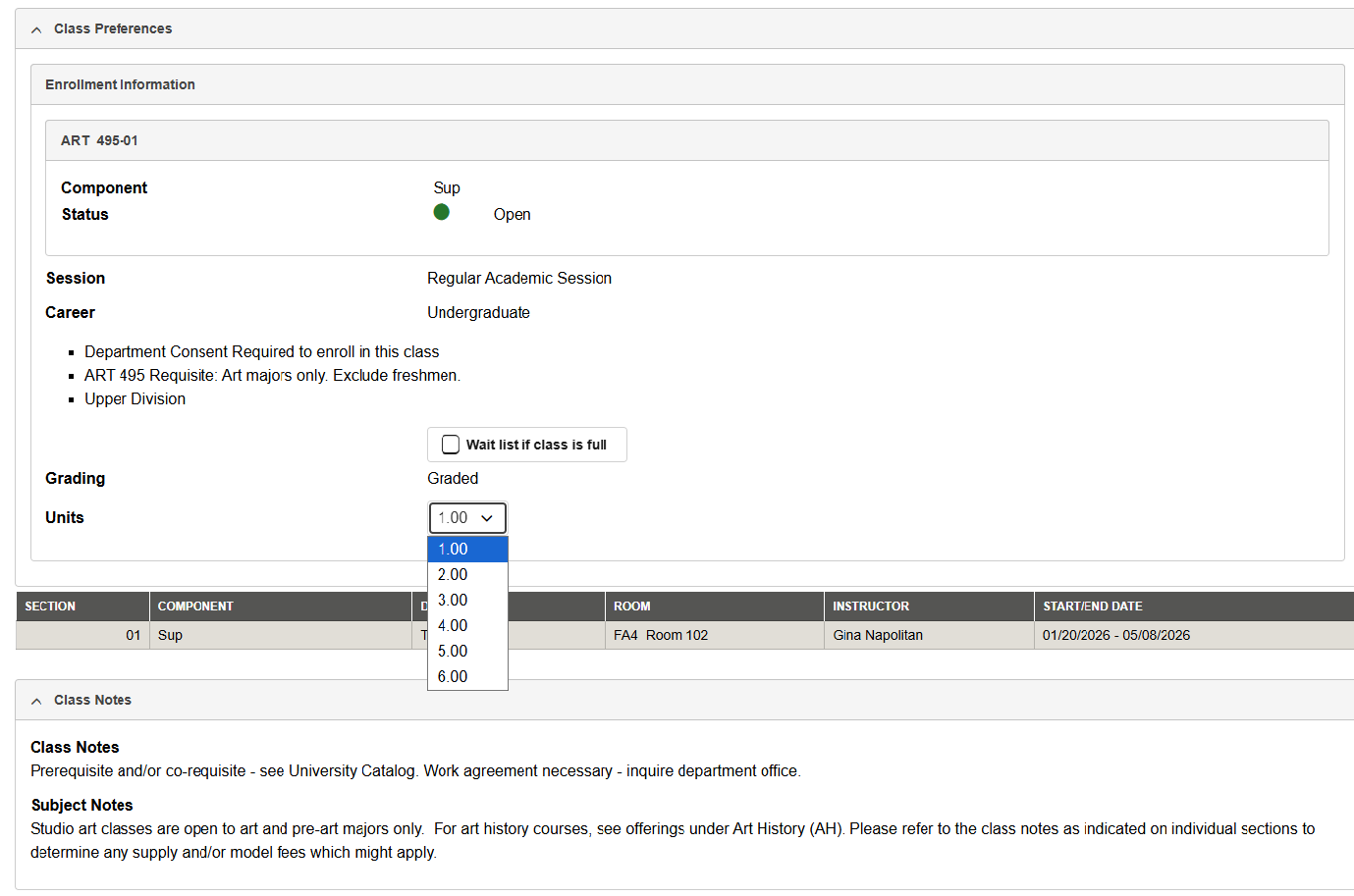Click the Department Consent Required note
Screen dimensions: 1354x896
coord(261,351)
